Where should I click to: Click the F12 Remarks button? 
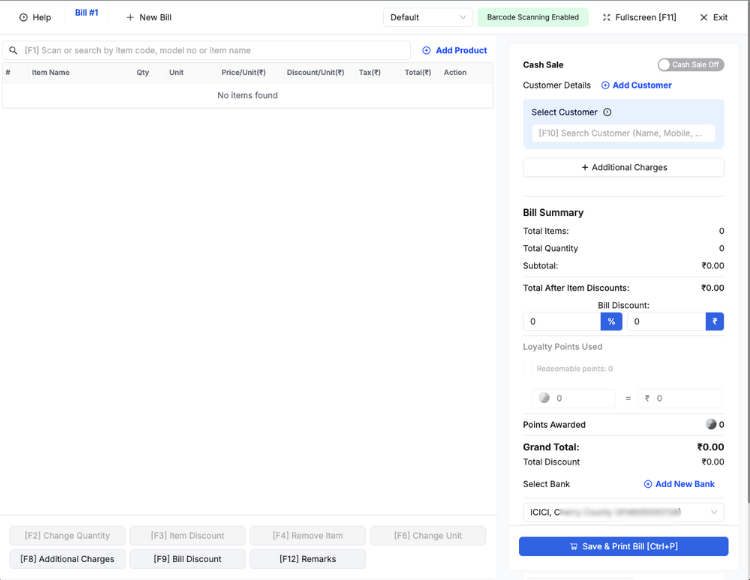[x=307, y=559]
